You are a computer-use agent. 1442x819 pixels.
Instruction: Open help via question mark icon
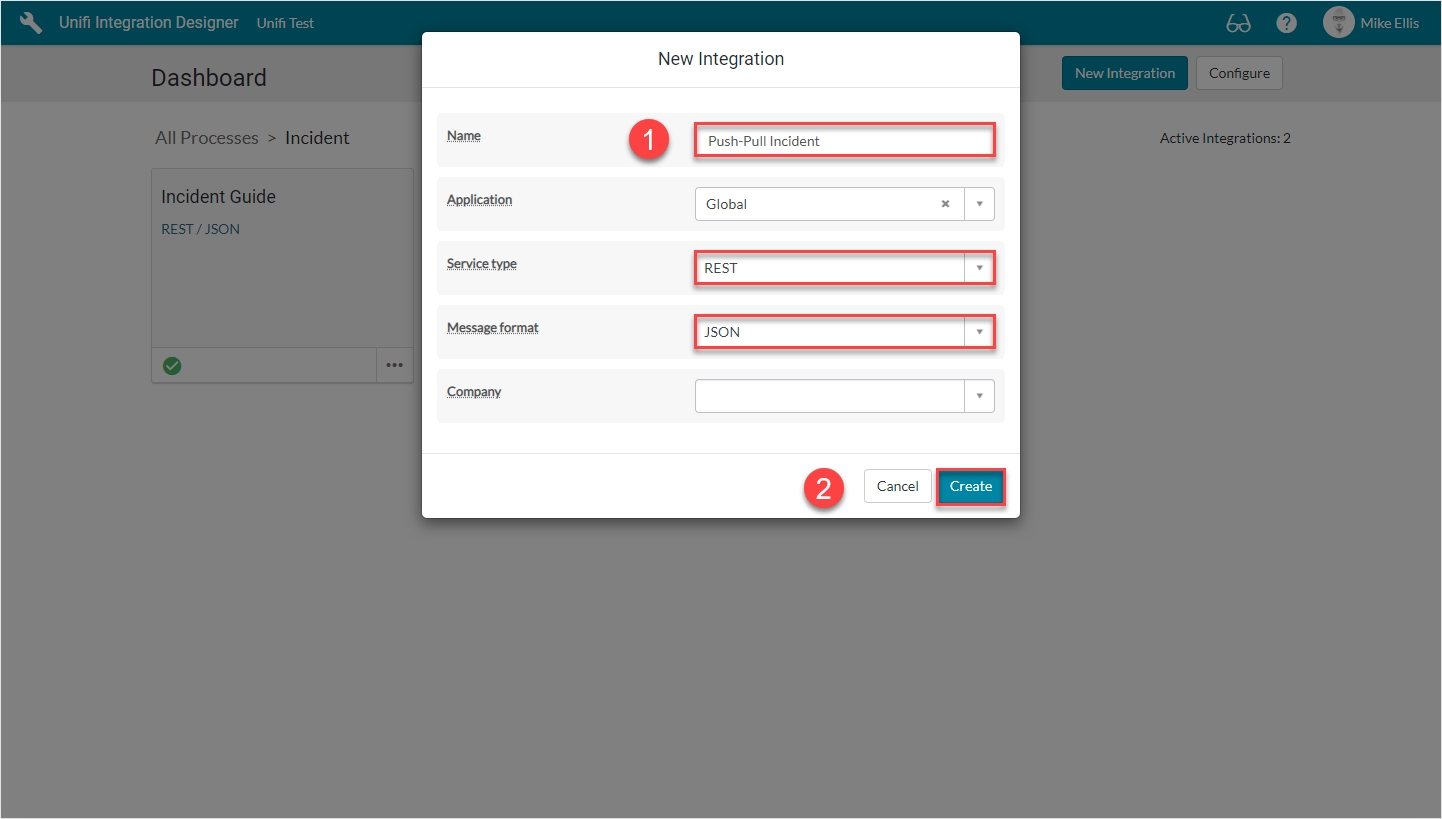[1287, 23]
